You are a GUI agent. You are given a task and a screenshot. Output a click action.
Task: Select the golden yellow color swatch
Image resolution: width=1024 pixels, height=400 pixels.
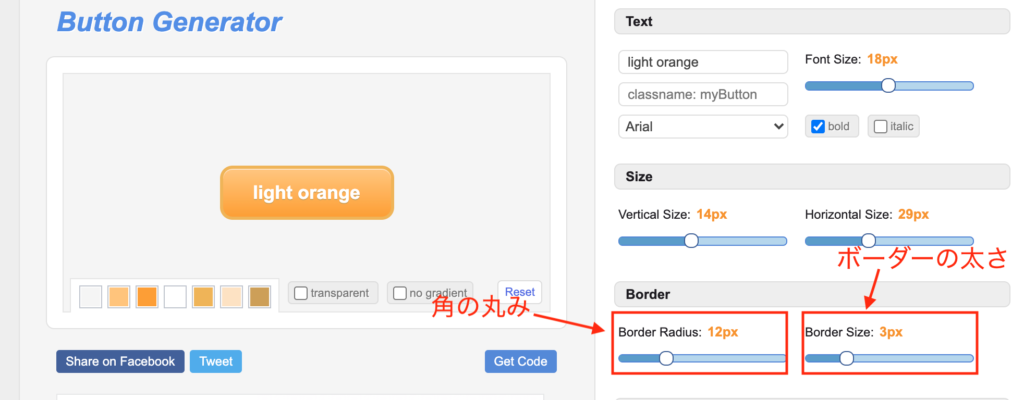click(203, 296)
